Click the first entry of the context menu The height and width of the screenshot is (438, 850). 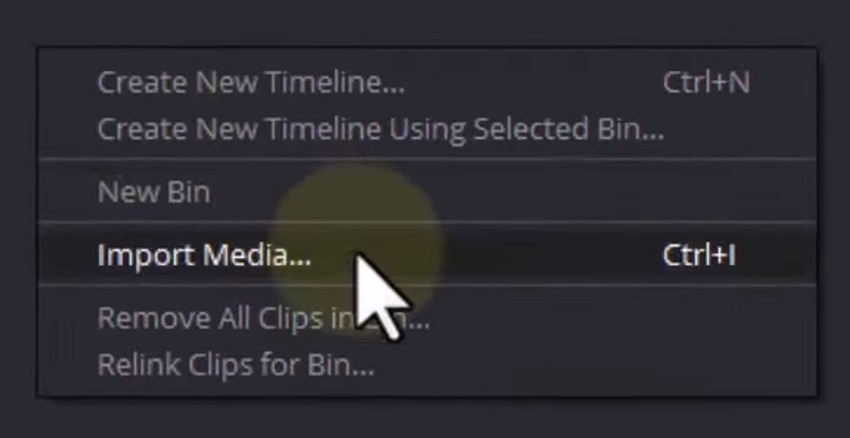pos(427,82)
